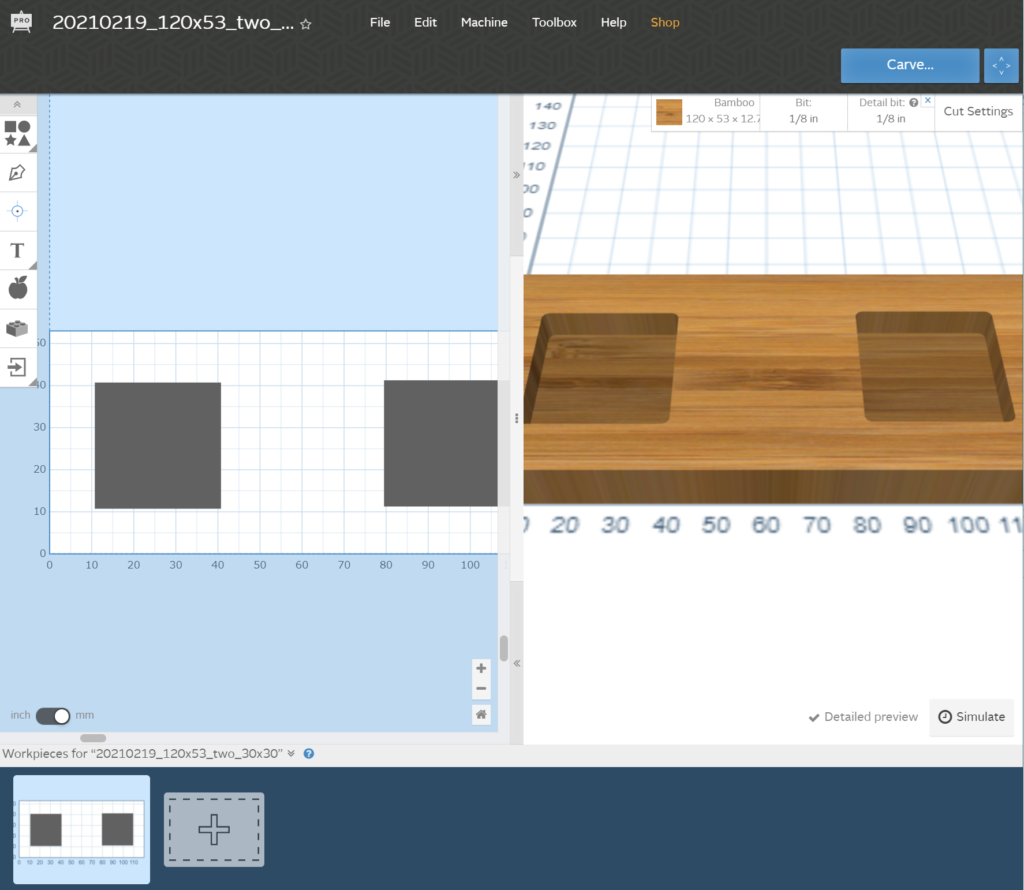The height and width of the screenshot is (890, 1024).
Task: Click the home reset view icon
Action: click(481, 714)
